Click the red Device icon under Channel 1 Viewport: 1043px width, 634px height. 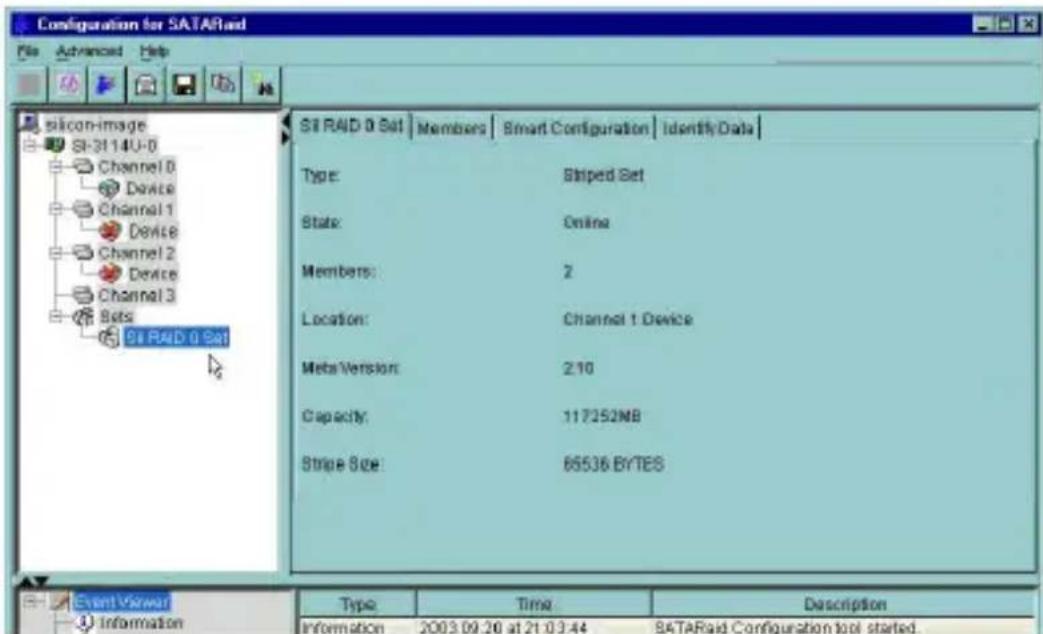[x=110, y=231]
